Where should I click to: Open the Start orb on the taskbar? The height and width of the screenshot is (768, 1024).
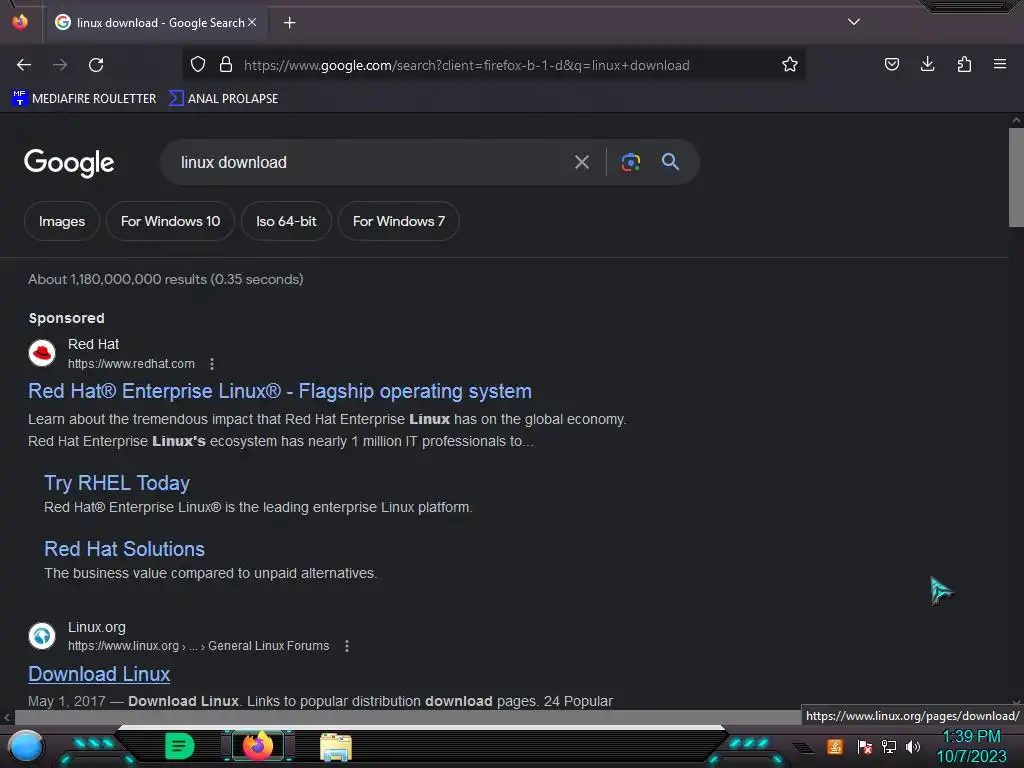27,747
